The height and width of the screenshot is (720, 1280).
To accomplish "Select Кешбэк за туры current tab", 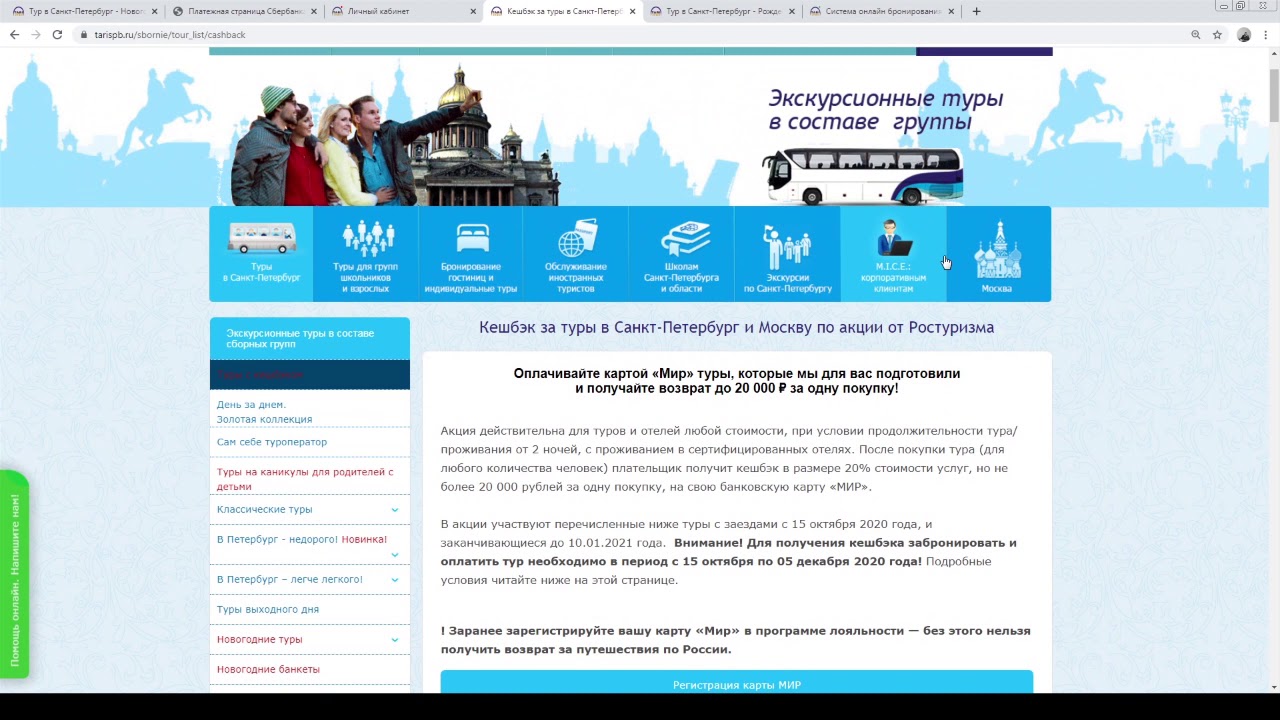I will click(x=563, y=11).
